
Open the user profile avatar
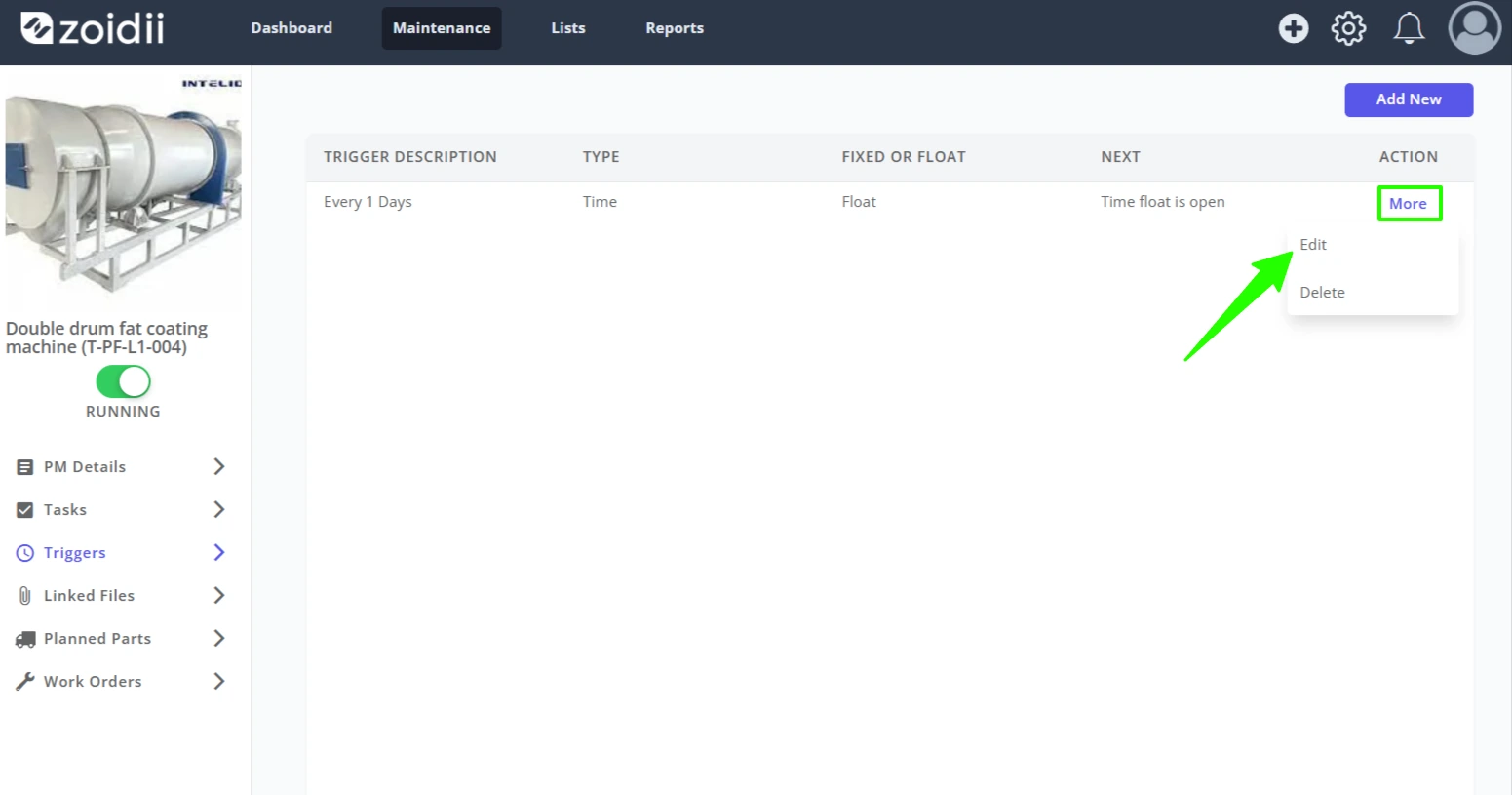coord(1474,28)
